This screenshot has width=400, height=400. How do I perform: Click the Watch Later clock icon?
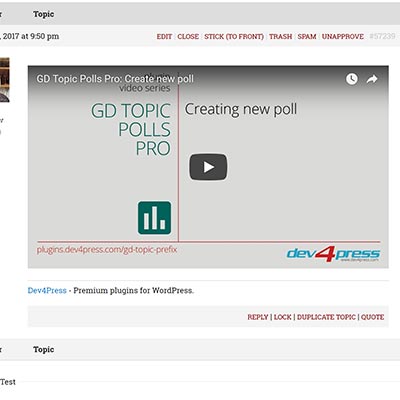(x=352, y=79)
